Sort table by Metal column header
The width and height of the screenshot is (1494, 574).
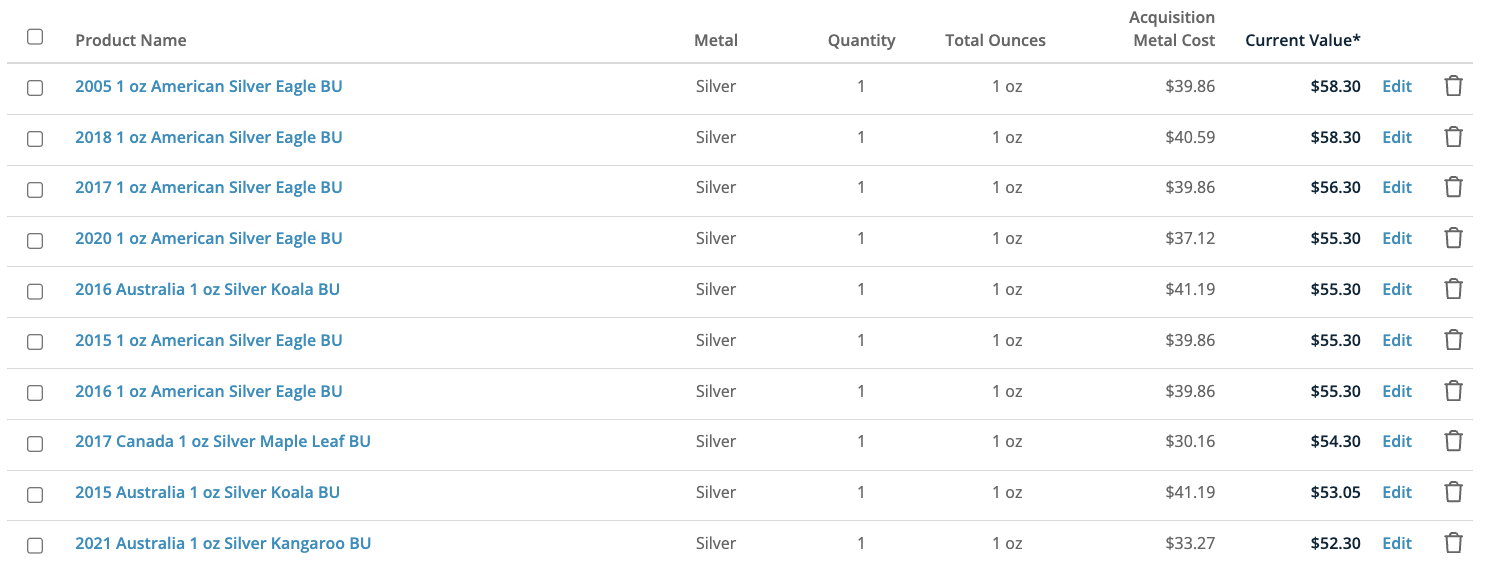[716, 40]
